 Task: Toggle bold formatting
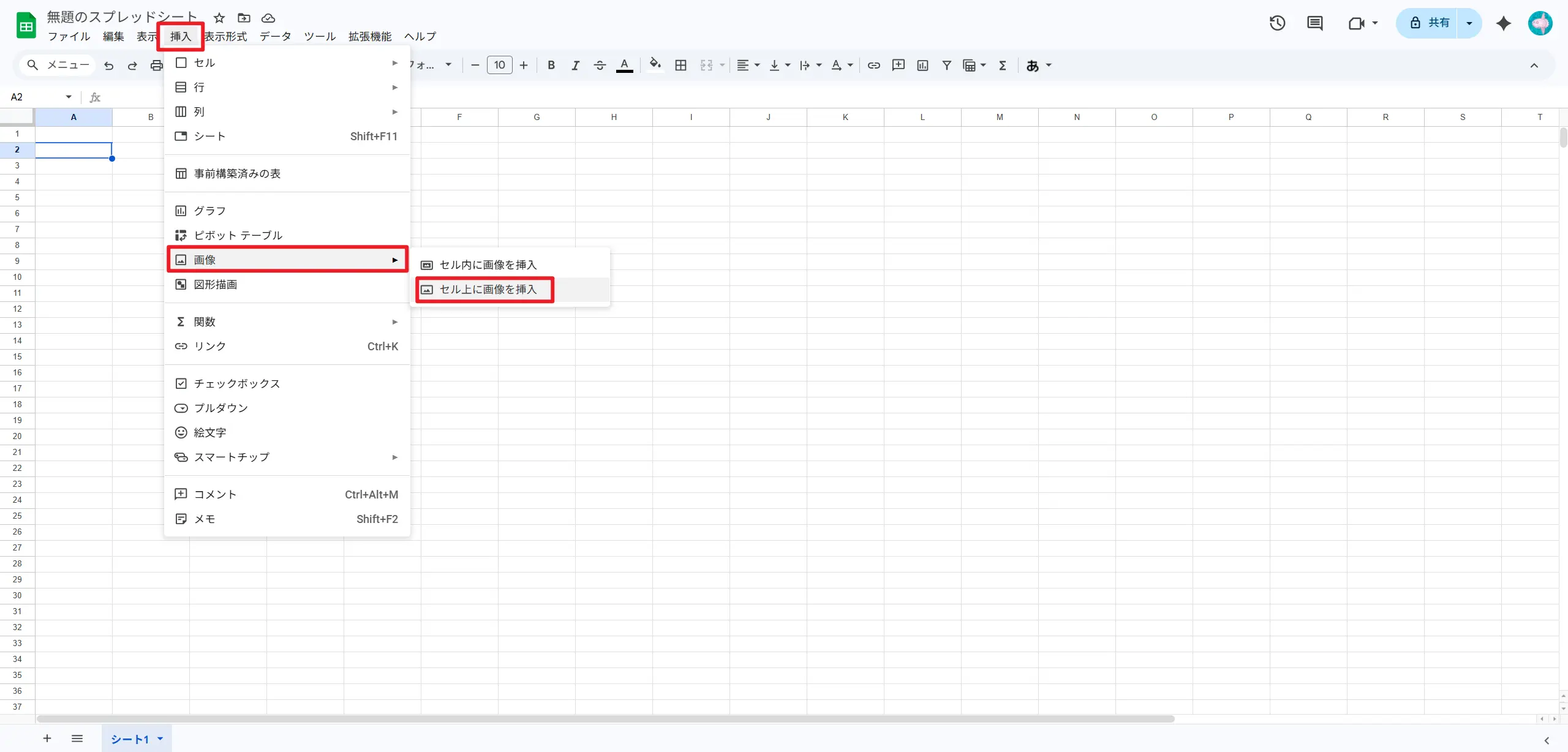pos(551,65)
